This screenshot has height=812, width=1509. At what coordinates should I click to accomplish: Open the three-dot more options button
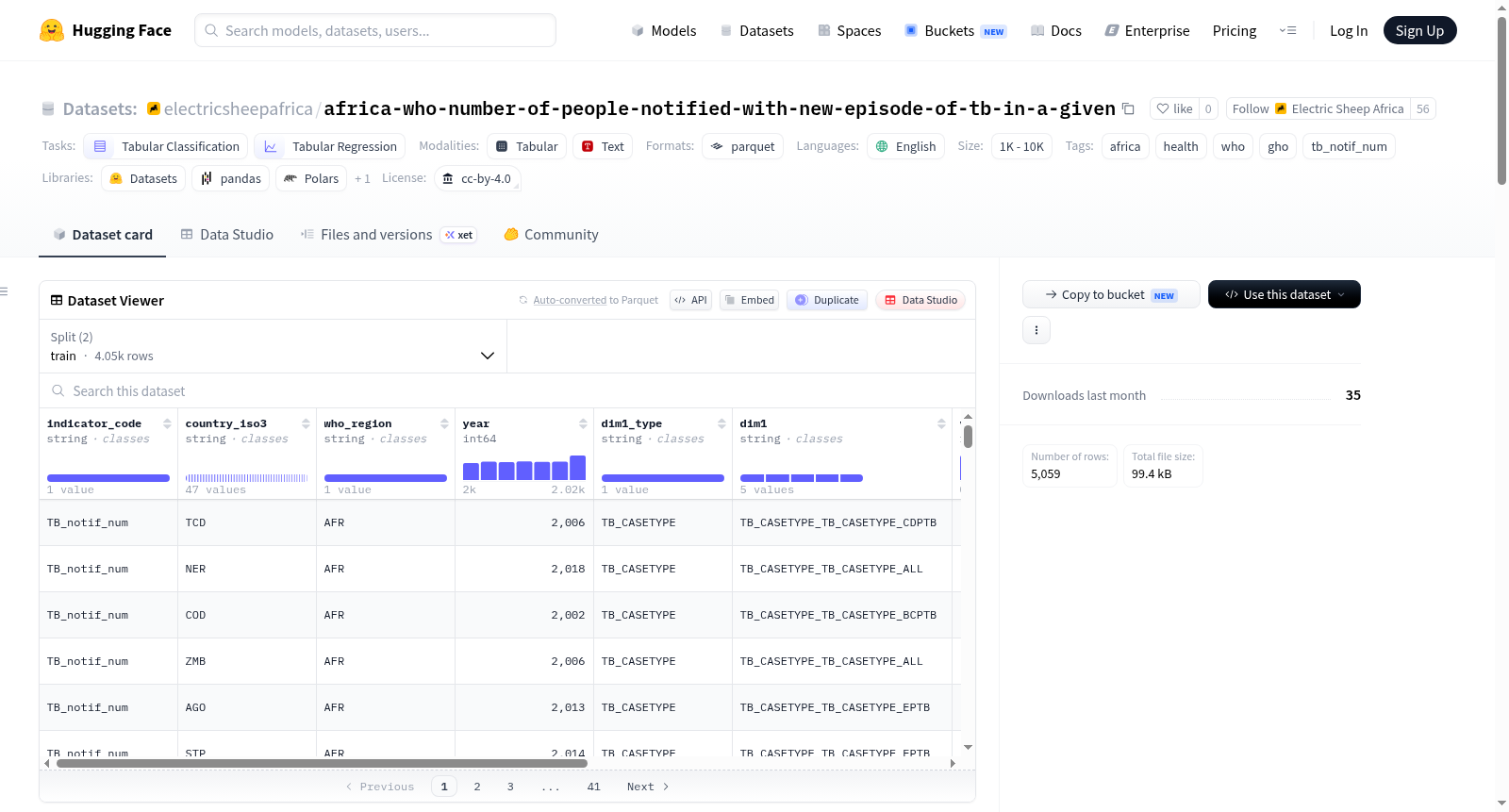coord(1036,330)
